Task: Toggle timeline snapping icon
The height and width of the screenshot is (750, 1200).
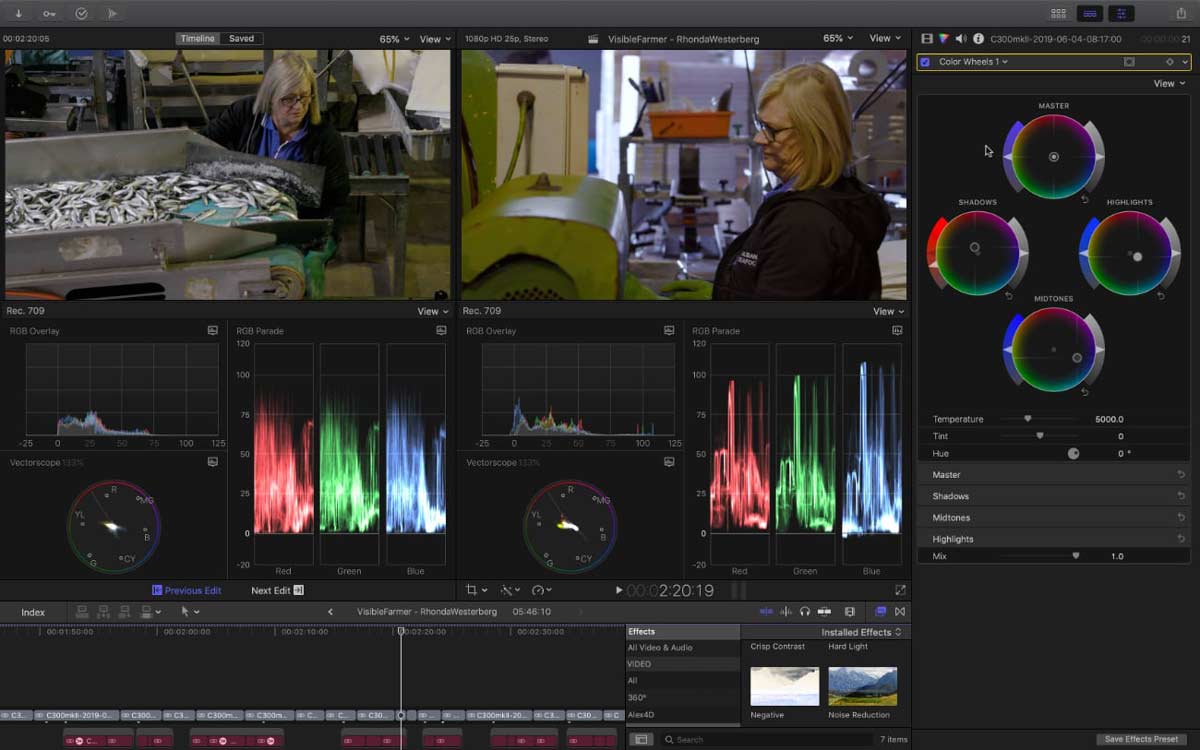Action: tap(825, 612)
